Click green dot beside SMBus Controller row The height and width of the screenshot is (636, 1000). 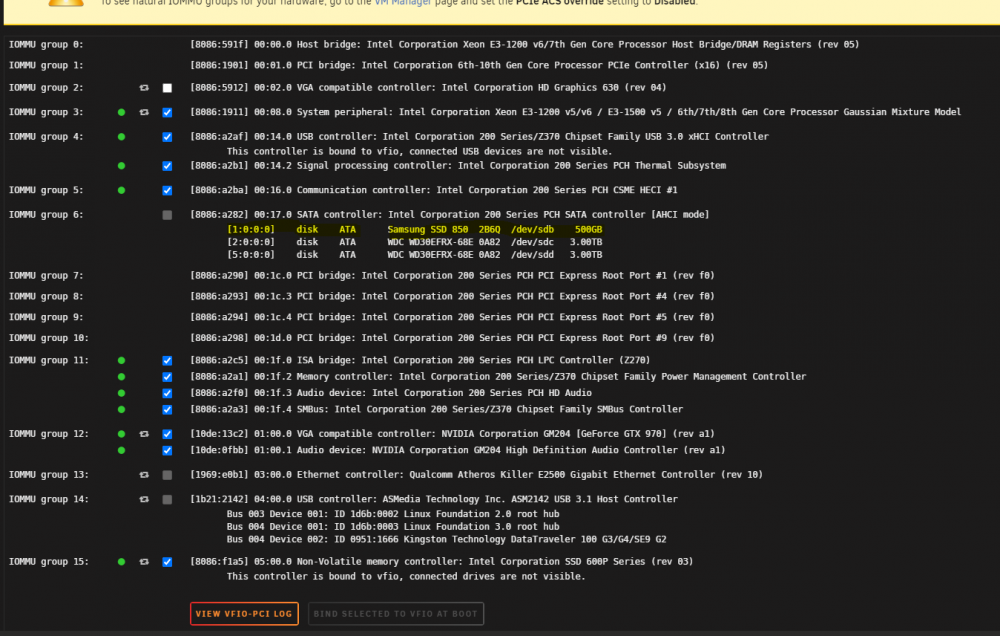[x=121, y=410]
